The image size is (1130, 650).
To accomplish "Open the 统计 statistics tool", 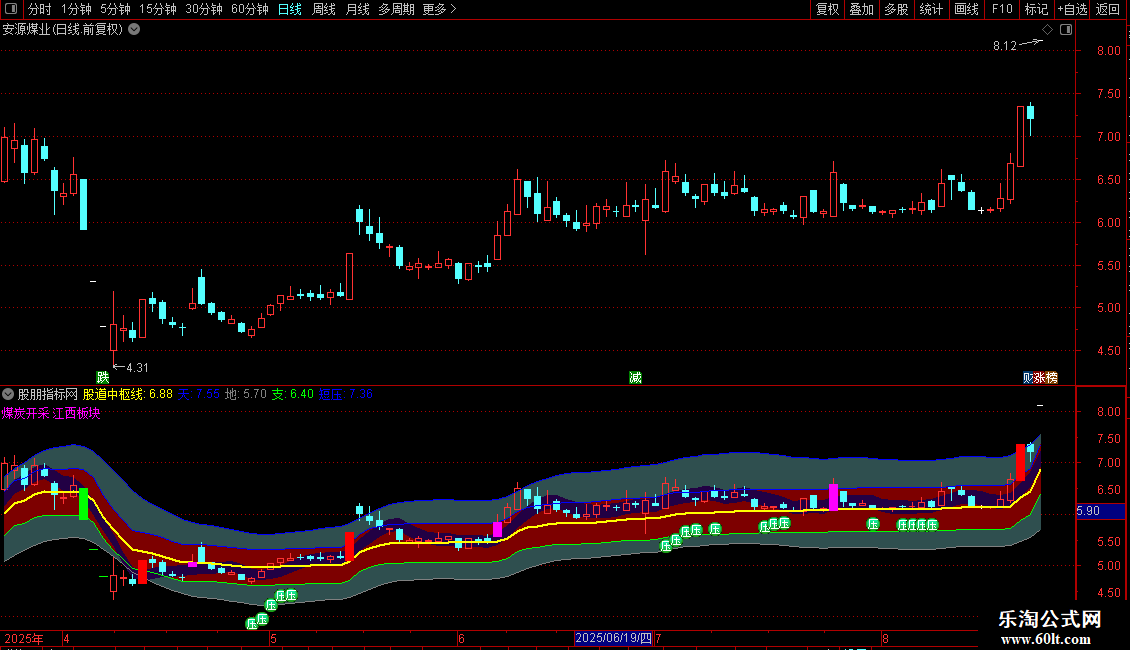I will [x=930, y=9].
